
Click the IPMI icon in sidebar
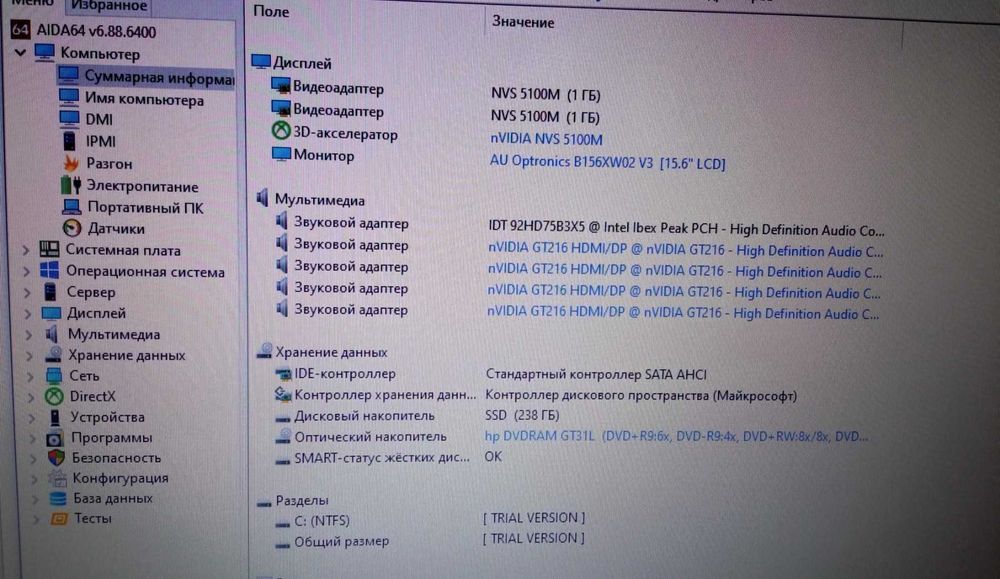pyautogui.click(x=70, y=140)
